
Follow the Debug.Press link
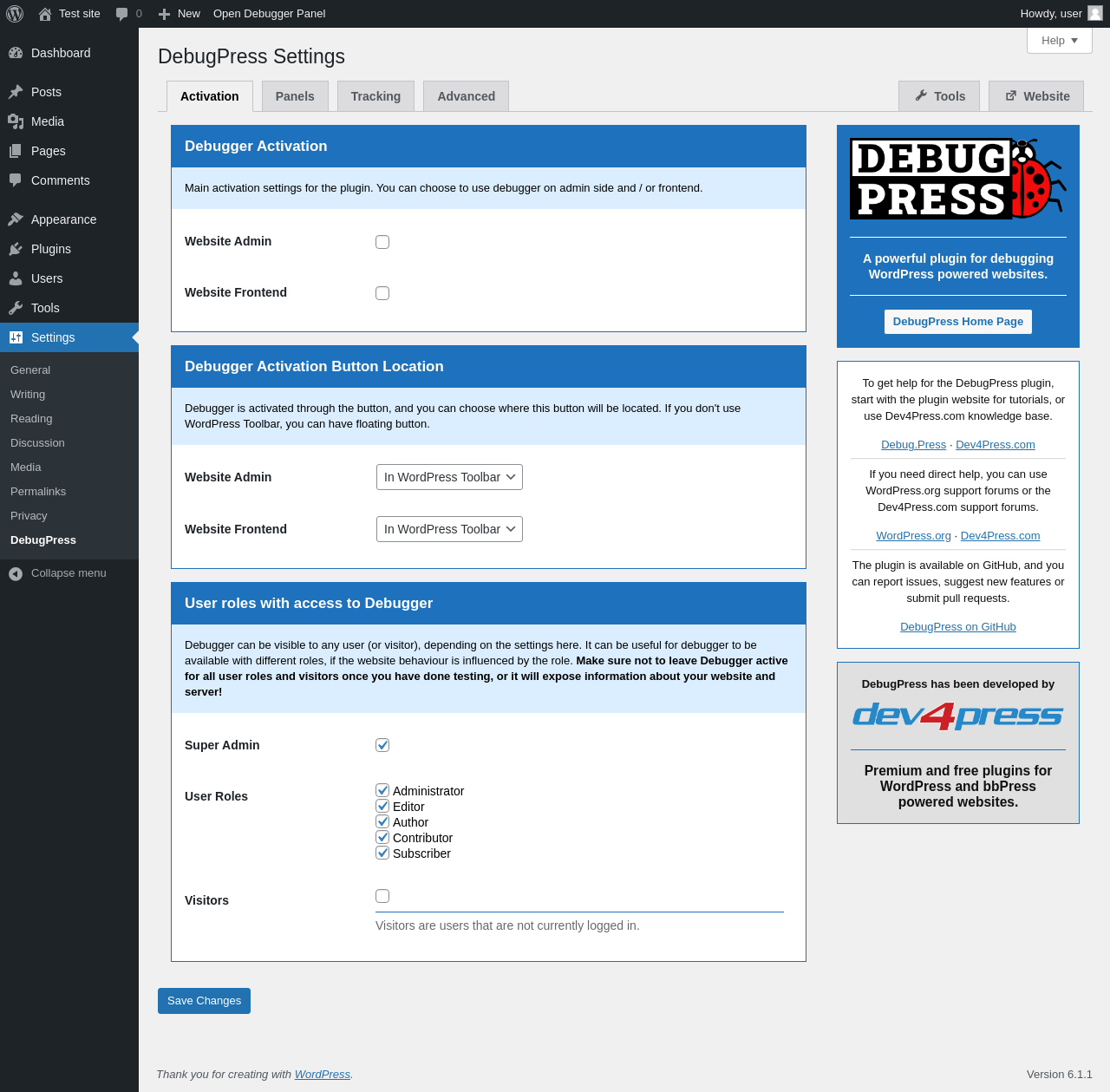pyautogui.click(x=913, y=445)
